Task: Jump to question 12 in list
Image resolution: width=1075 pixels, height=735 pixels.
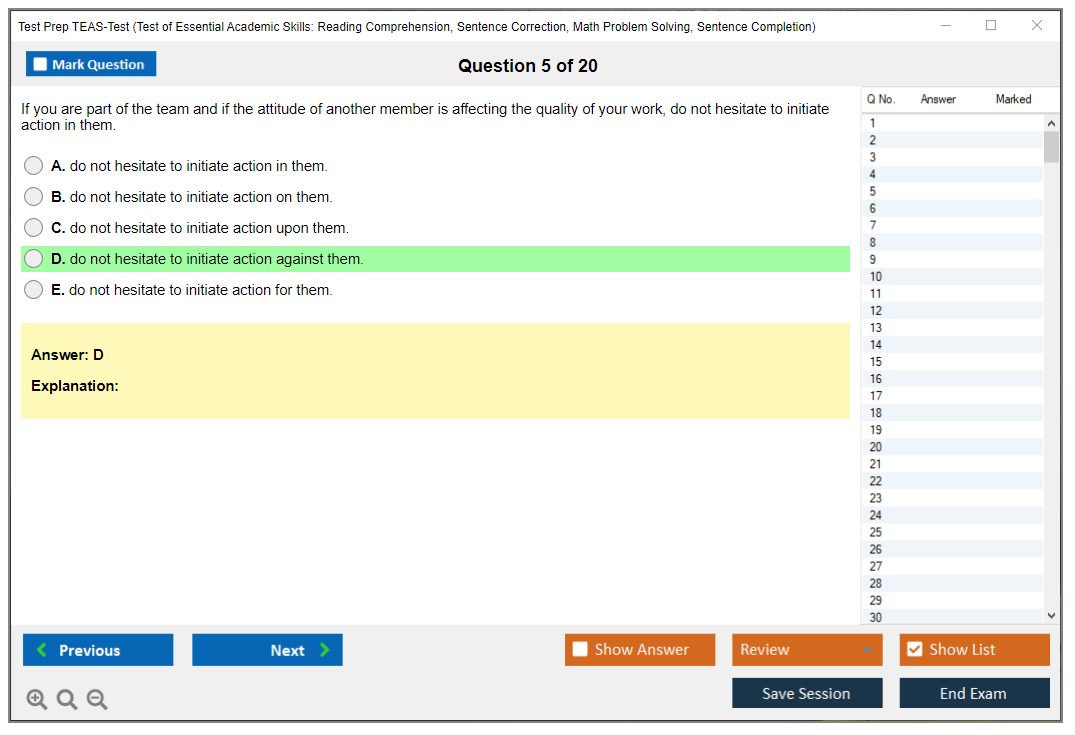Action: [876, 311]
